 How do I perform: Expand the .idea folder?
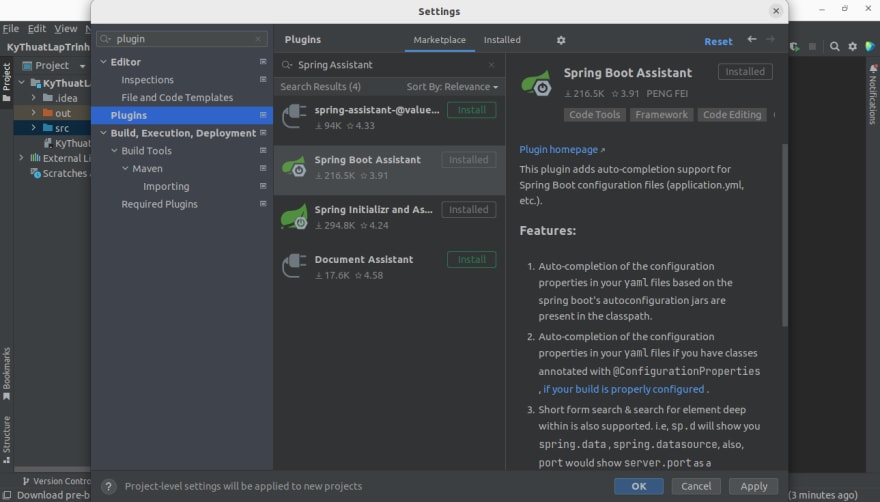tap(33, 98)
